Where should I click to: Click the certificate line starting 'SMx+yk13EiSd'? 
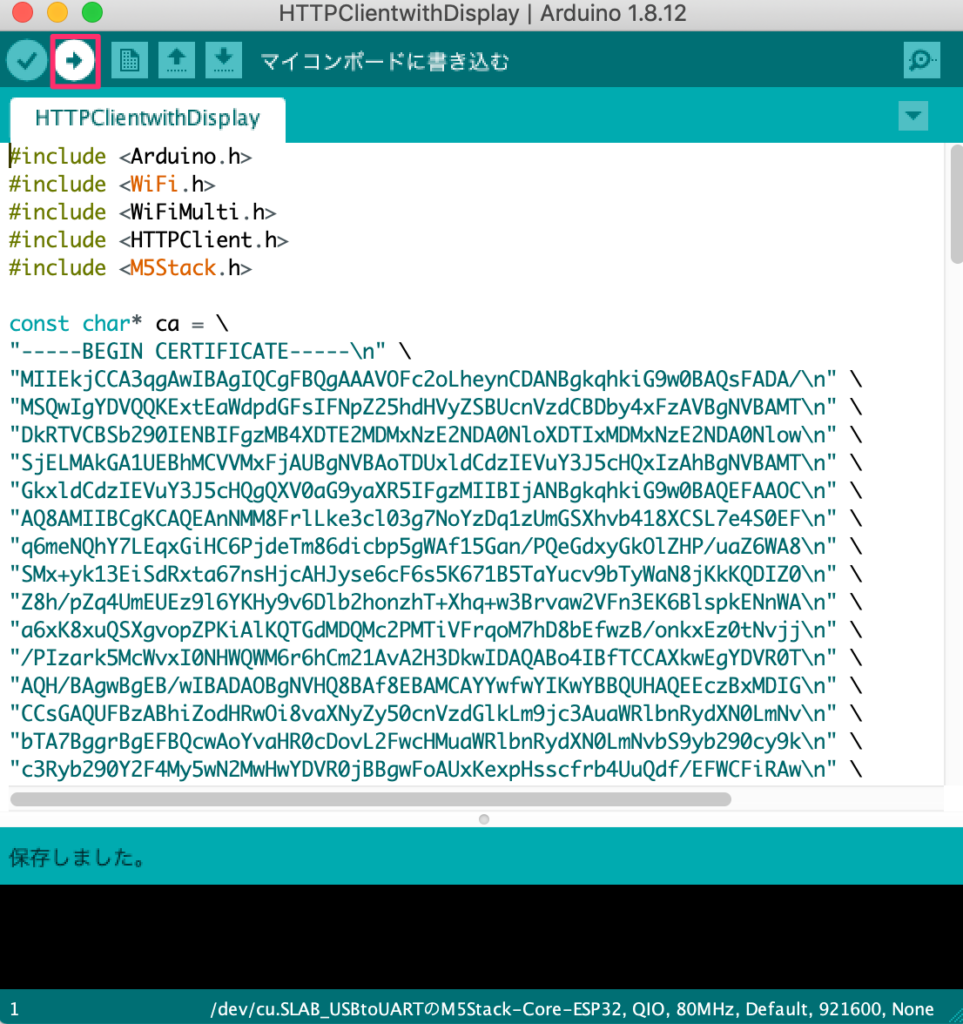(x=435, y=575)
